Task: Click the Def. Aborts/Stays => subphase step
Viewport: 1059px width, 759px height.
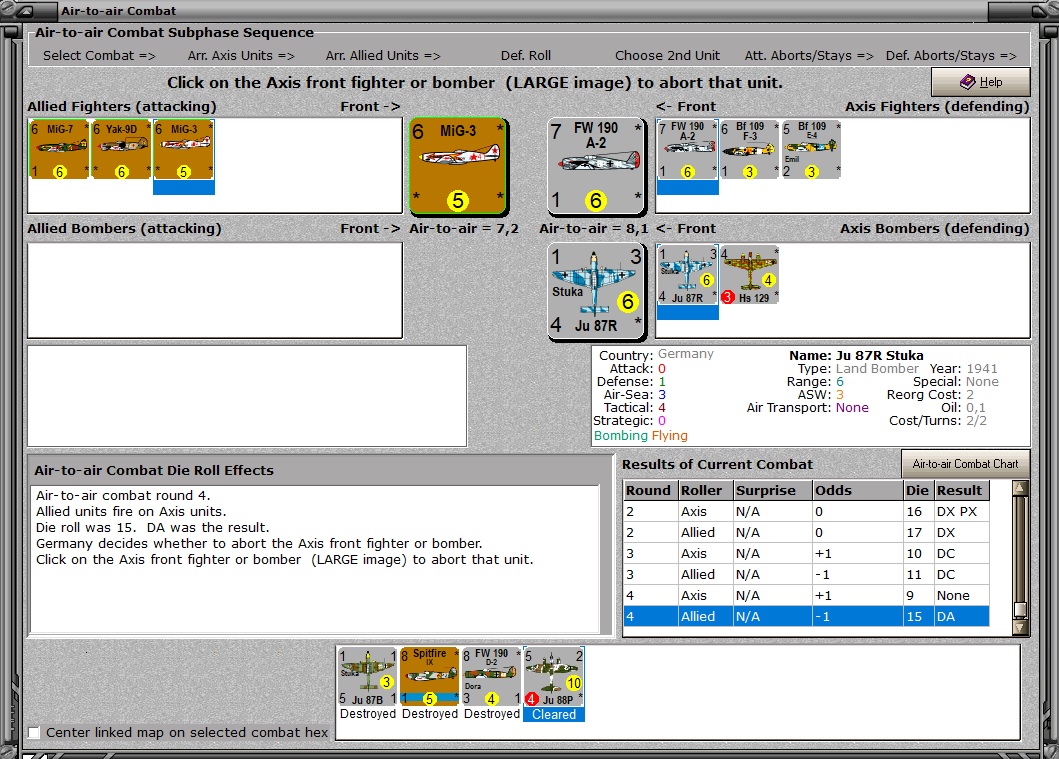Action: [951, 56]
